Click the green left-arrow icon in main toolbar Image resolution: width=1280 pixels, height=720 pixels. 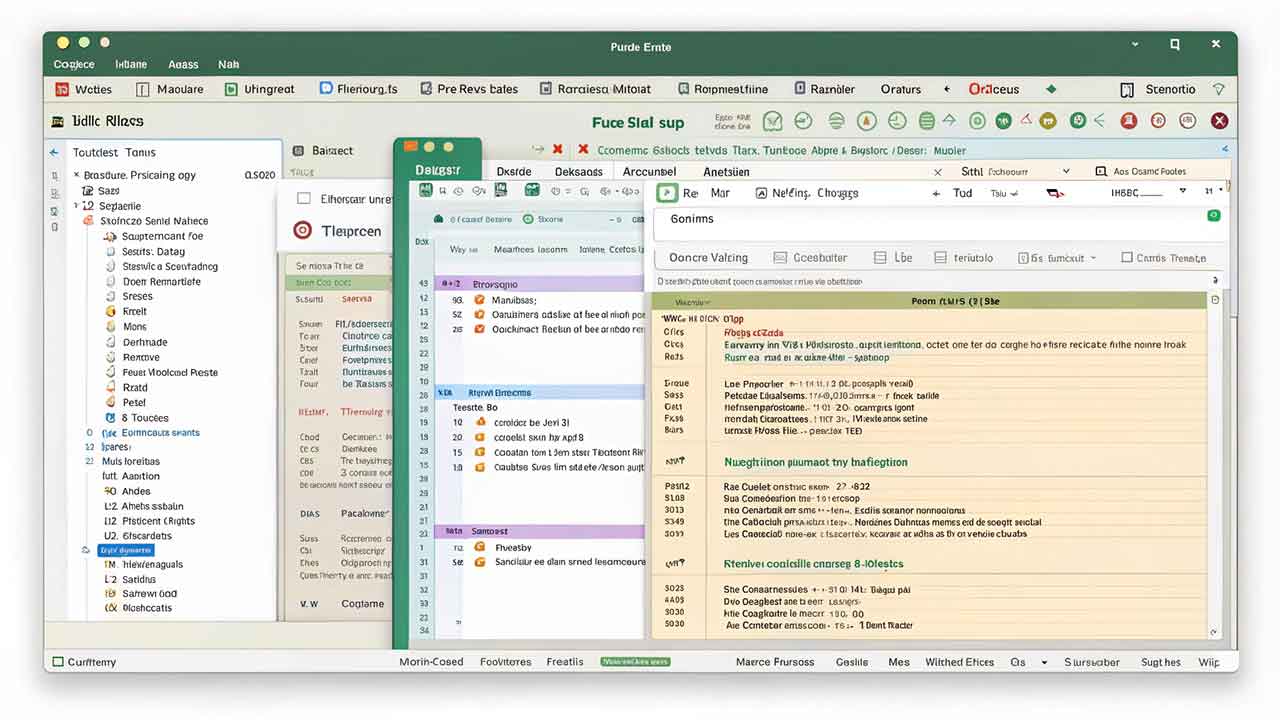coord(1100,121)
